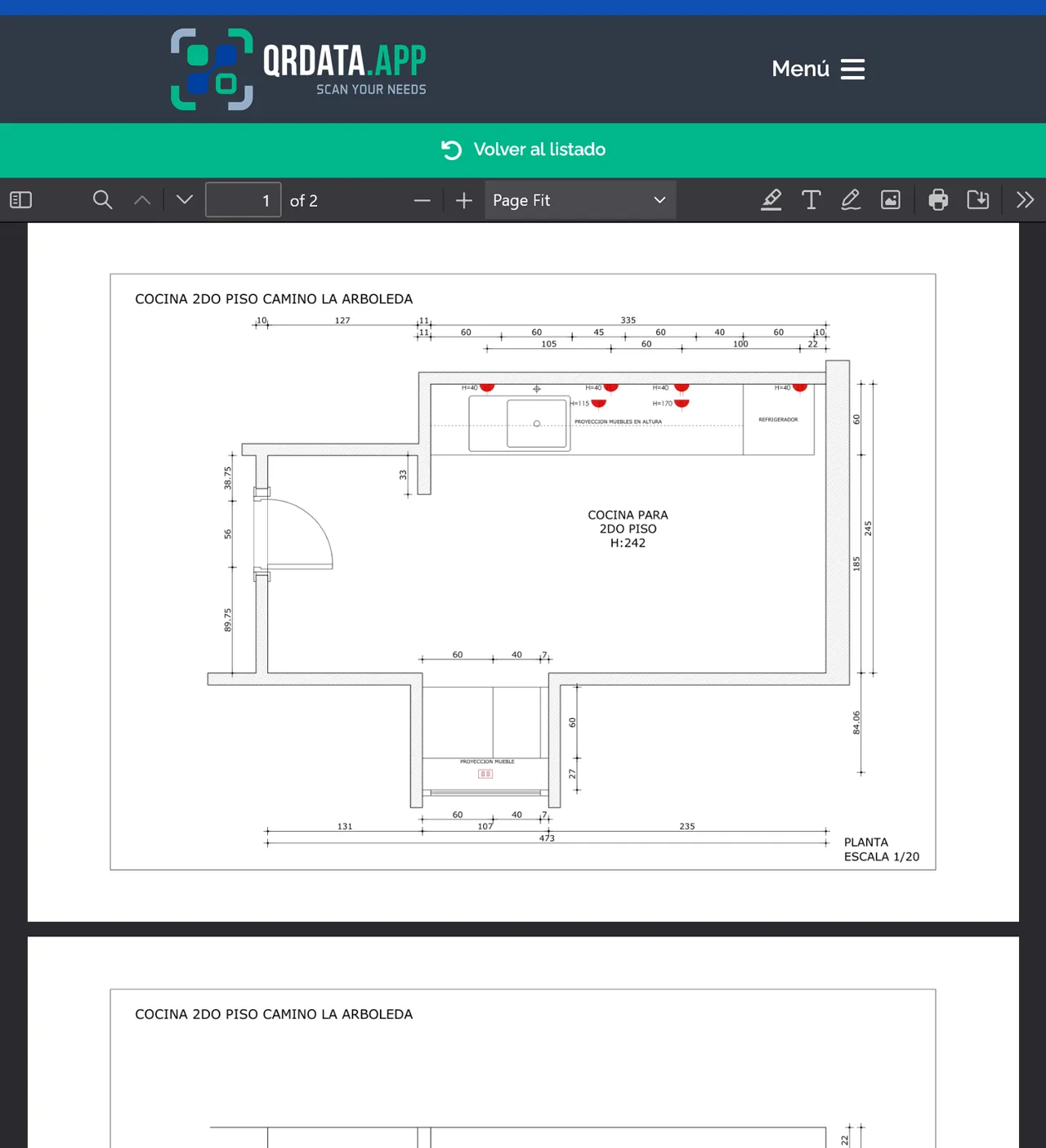This screenshot has width=1046, height=1148.
Task: Expand more tools double-chevron menu
Action: click(x=1025, y=200)
